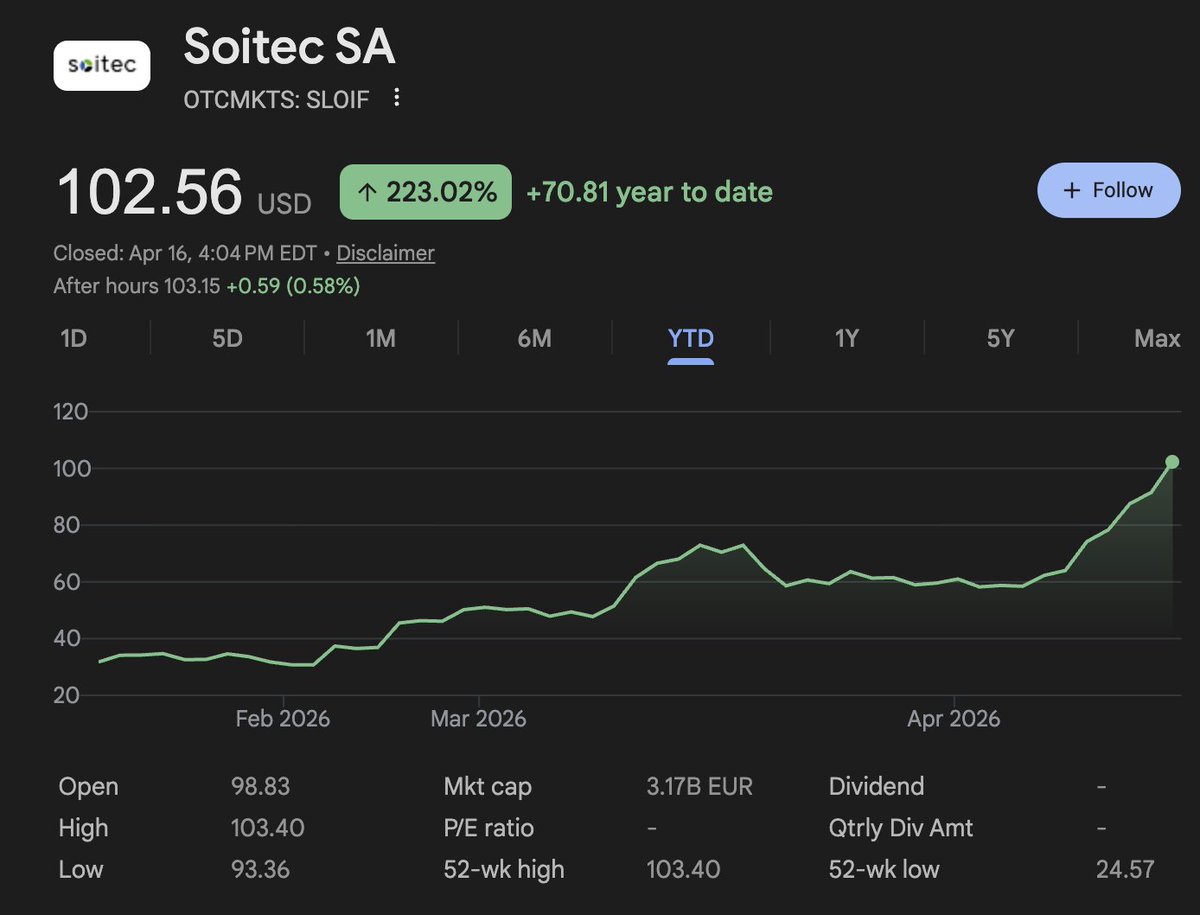Click the 52-wk high value 103.40
1200x915 pixels.
pyautogui.click(x=683, y=870)
